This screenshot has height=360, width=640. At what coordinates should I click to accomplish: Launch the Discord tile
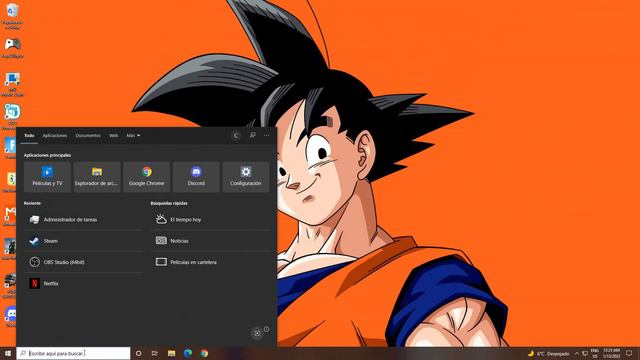point(196,177)
